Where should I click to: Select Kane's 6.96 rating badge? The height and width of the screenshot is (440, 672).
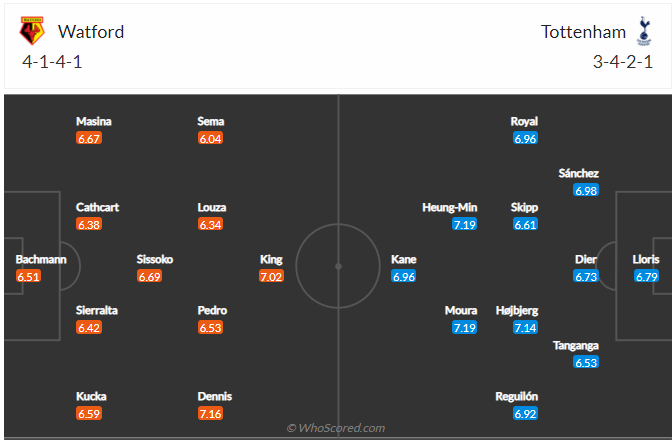[x=404, y=276]
